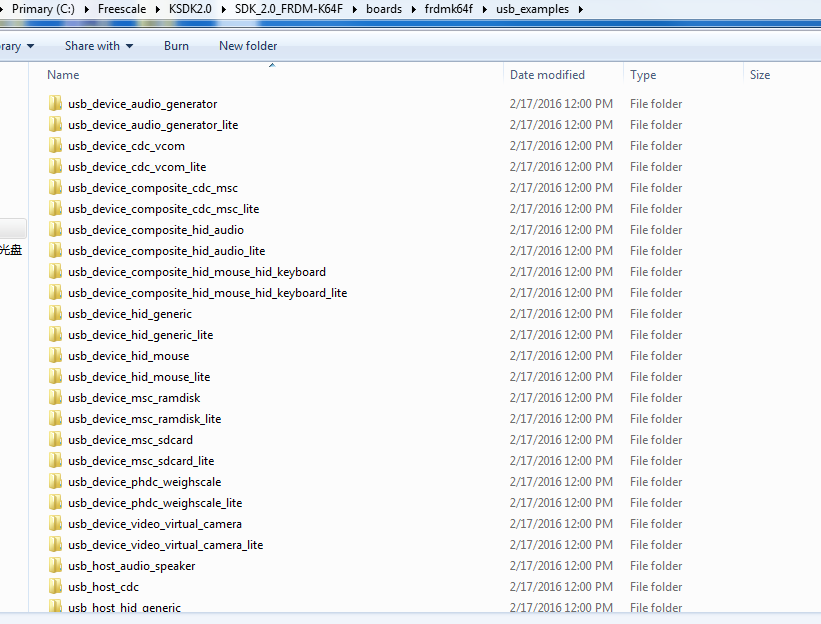Click folder icon of usb_device_msc_ramdisk_lite
821x624 pixels.
point(55,418)
